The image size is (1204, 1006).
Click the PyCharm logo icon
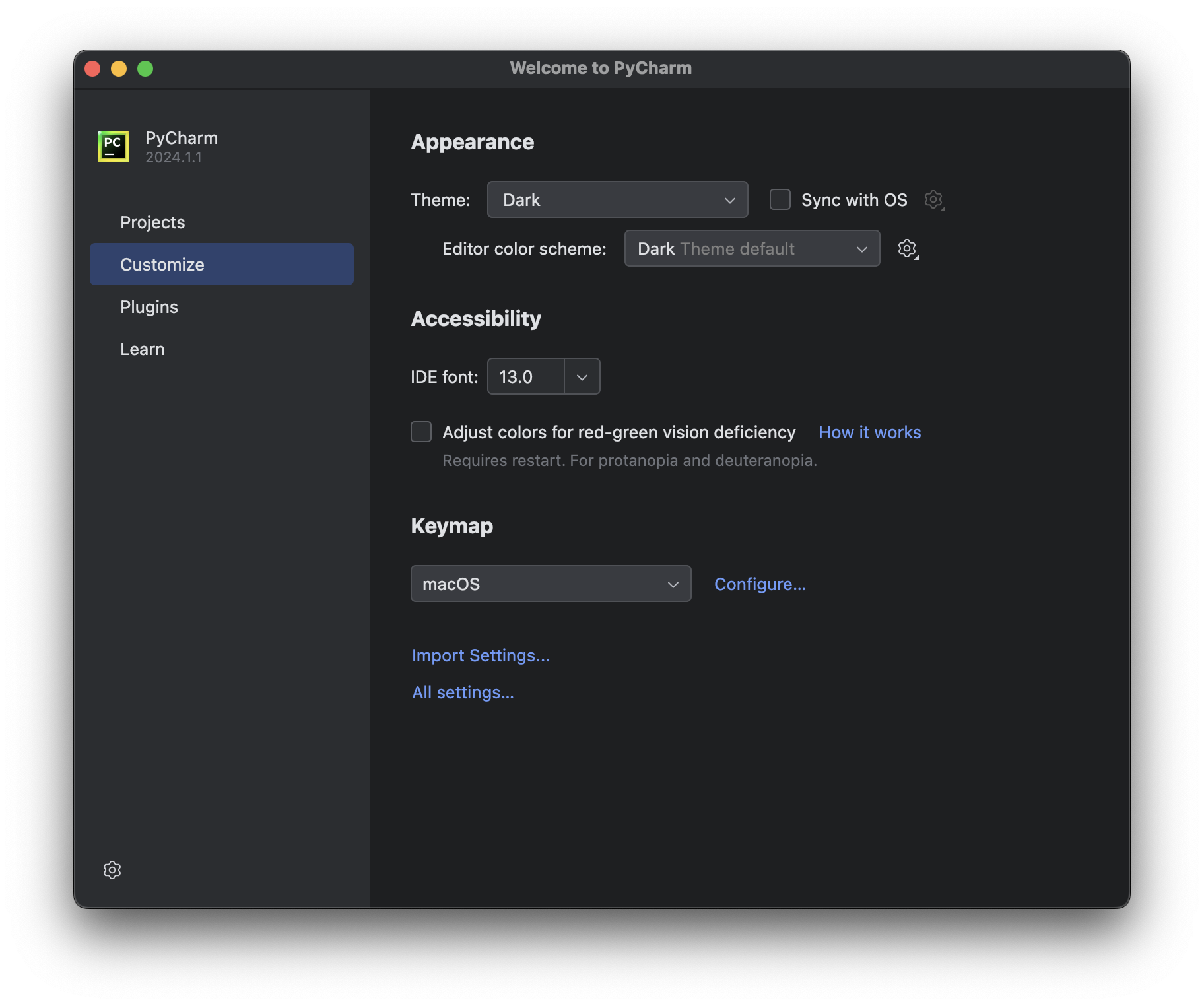tap(114, 146)
